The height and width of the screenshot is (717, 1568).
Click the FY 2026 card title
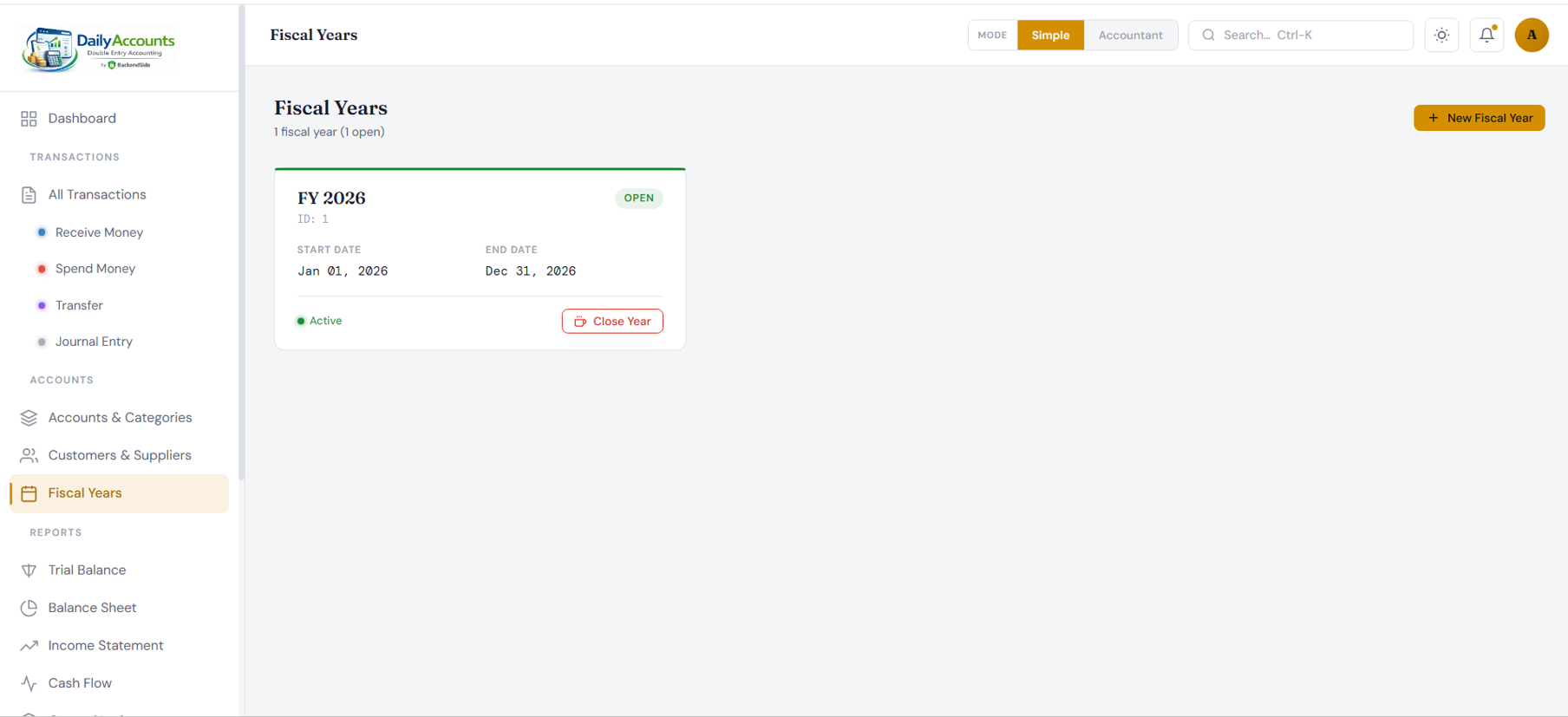tap(331, 199)
